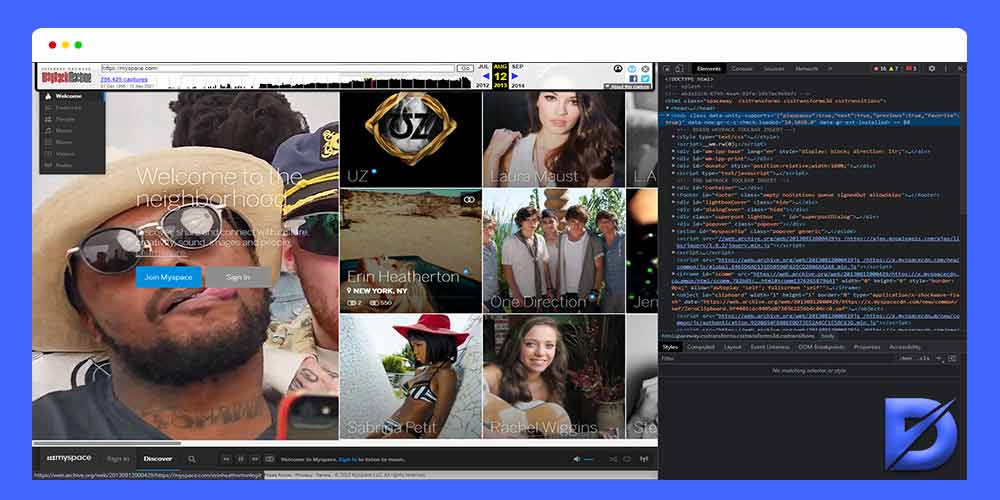1000x500 pixels.
Task: Open Wayback help question mark icon
Action: 632,69
